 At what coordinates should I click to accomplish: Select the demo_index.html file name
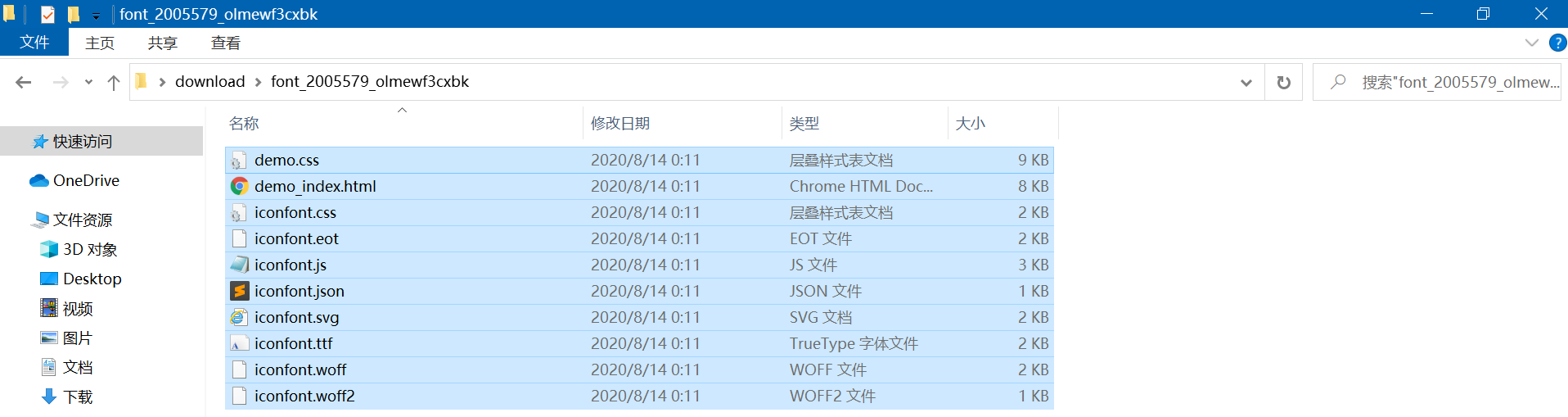point(315,187)
